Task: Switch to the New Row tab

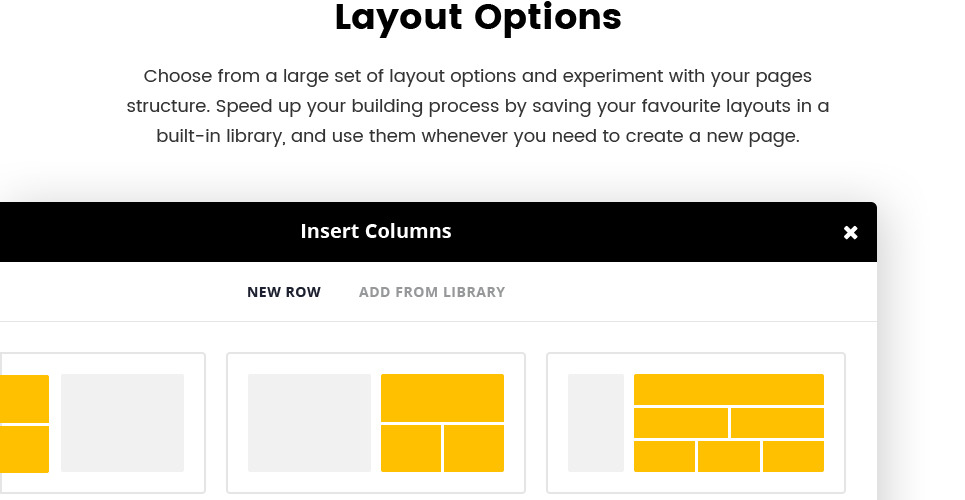Action: pos(284,292)
